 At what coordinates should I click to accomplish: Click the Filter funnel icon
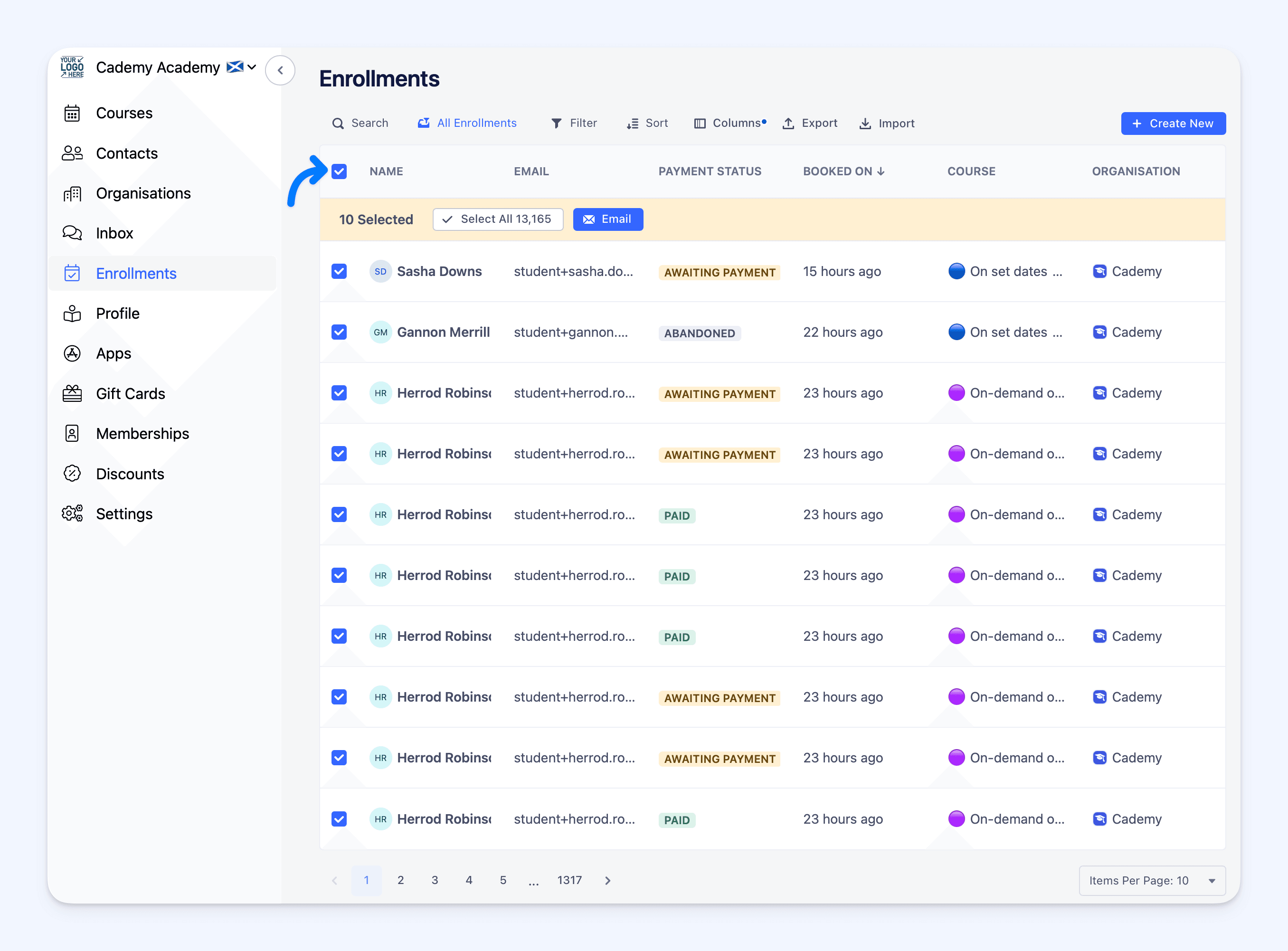(x=556, y=123)
